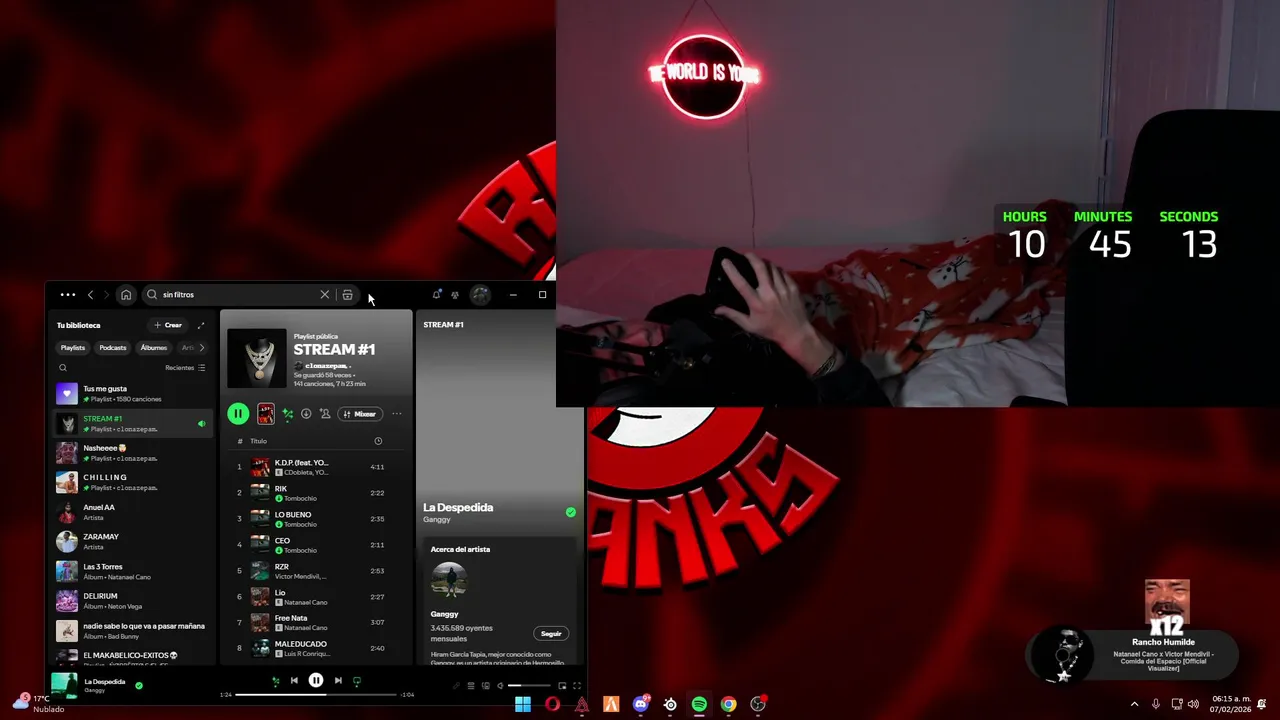Select track LO BUENO

tap(314, 519)
